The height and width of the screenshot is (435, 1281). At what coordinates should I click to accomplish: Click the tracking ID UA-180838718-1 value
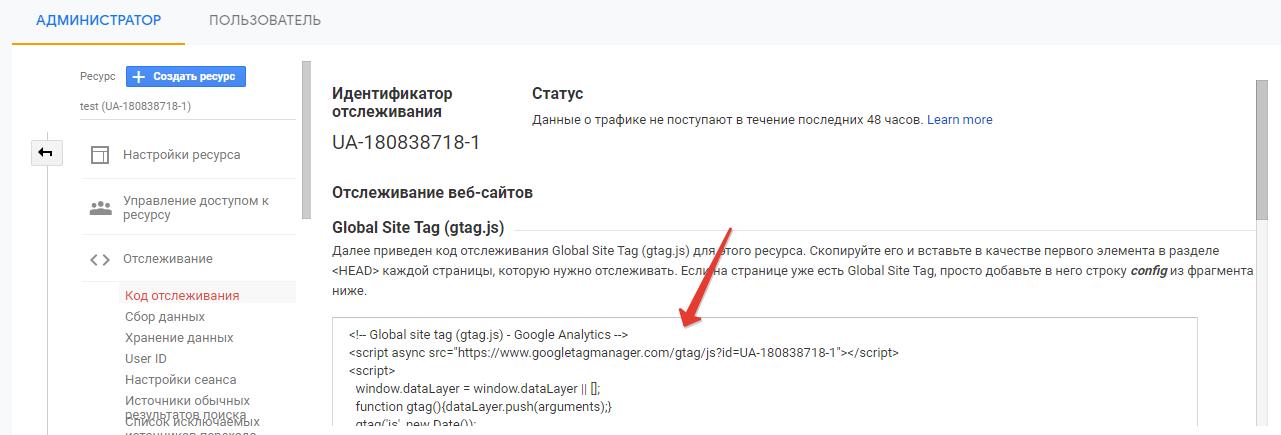point(406,142)
